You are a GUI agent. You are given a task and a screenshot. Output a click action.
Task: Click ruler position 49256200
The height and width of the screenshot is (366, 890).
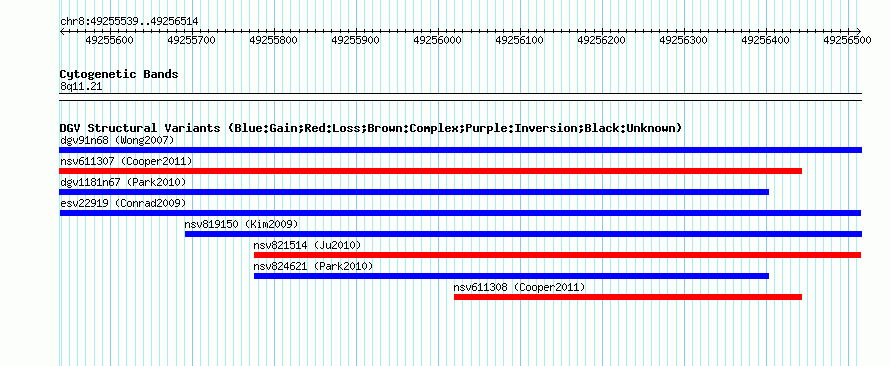pyautogui.click(x=601, y=40)
